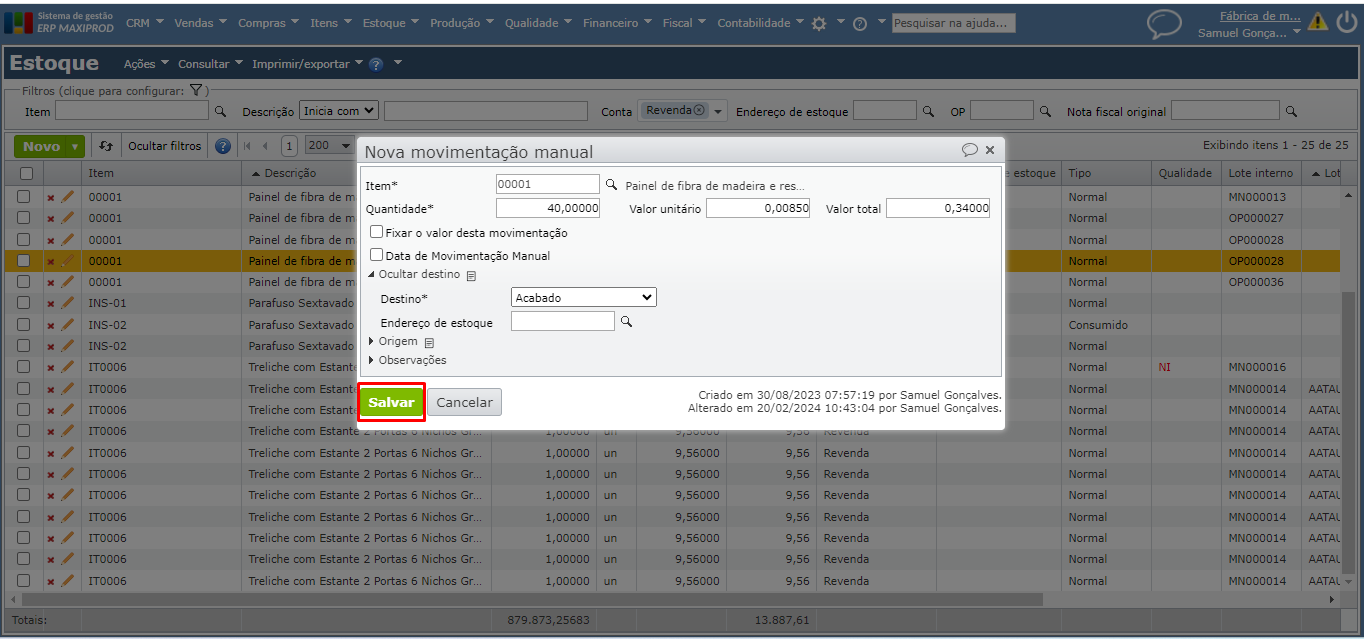Image resolution: width=1364 pixels, height=639 pixels.
Task: Open the settings gear icon
Action: click(819, 23)
